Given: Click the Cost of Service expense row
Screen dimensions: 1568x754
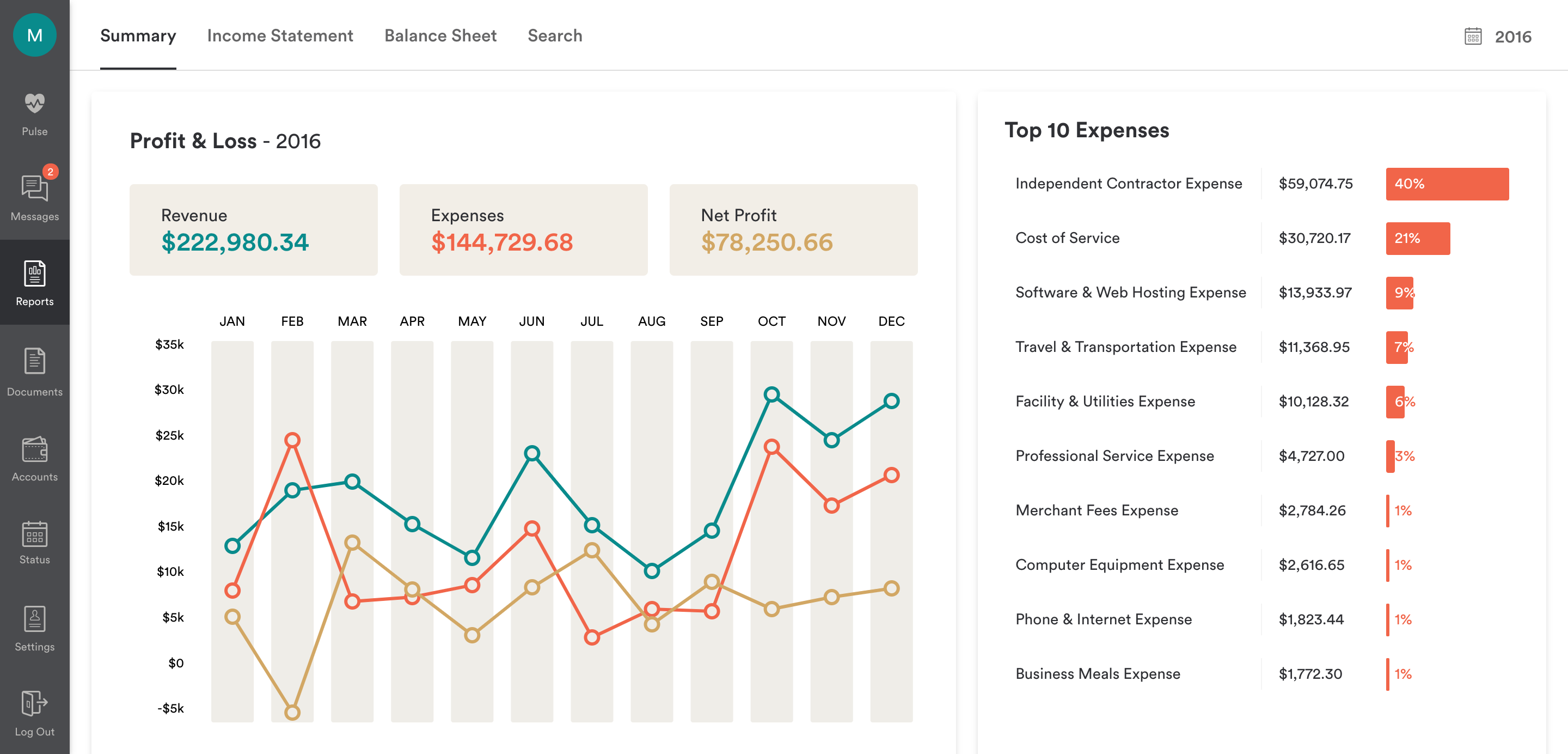Looking at the screenshot, I should coord(1067,238).
